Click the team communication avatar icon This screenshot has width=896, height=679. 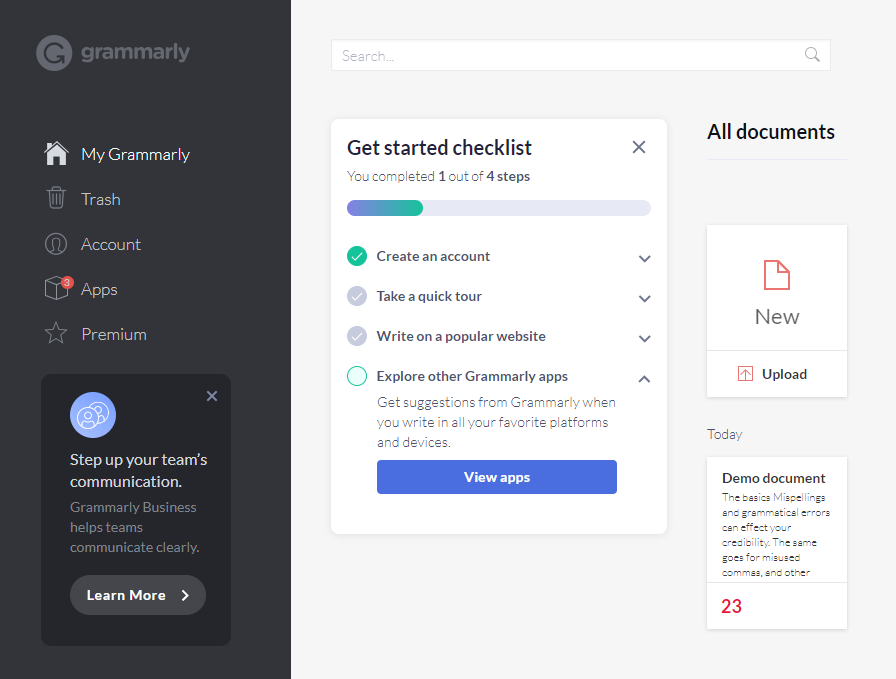93,415
